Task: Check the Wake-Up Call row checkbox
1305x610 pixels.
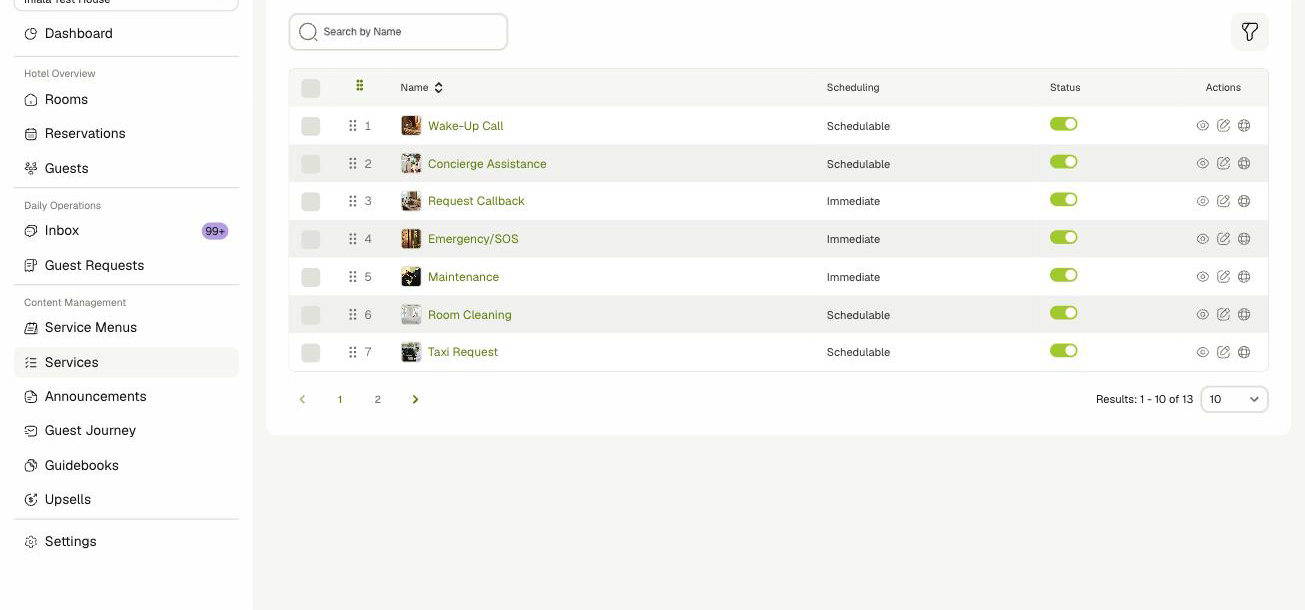Action: [x=311, y=126]
